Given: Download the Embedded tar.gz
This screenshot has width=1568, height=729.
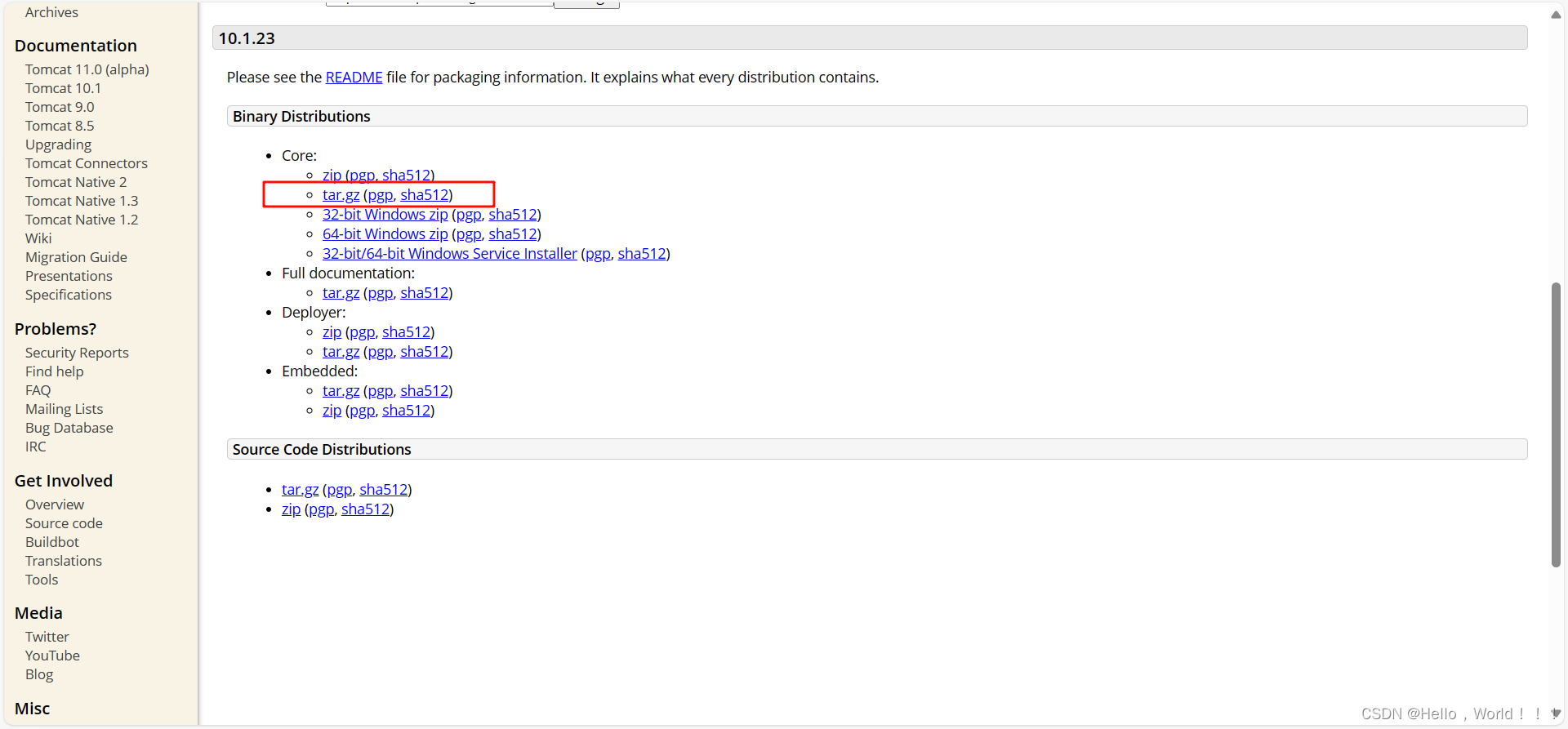Looking at the screenshot, I should pos(341,391).
